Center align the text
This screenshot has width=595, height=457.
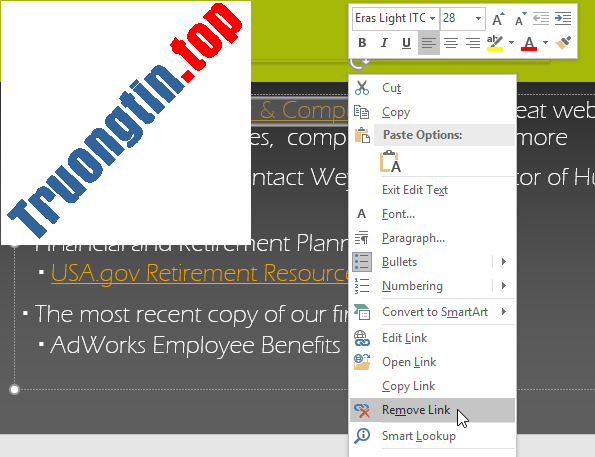point(451,43)
